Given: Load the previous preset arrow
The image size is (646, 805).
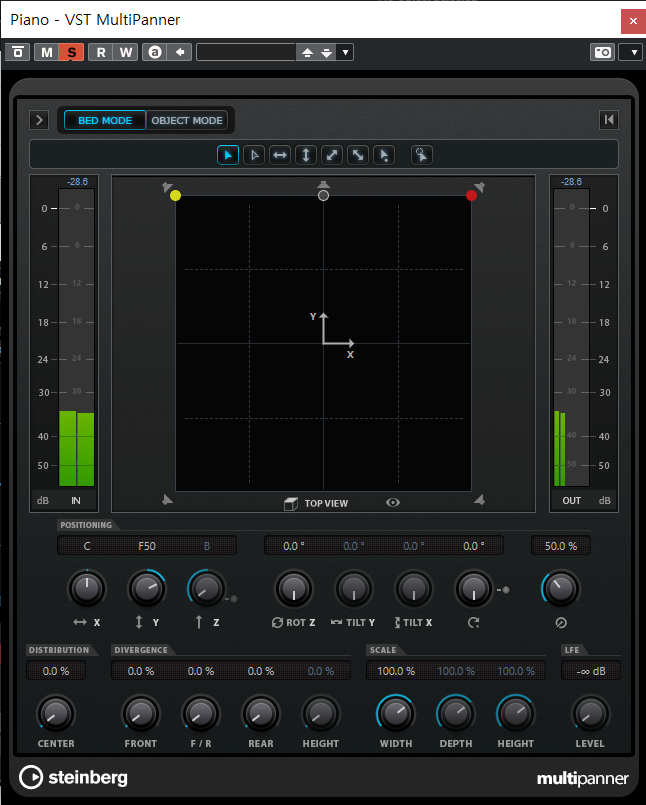Looking at the screenshot, I should tap(307, 52).
